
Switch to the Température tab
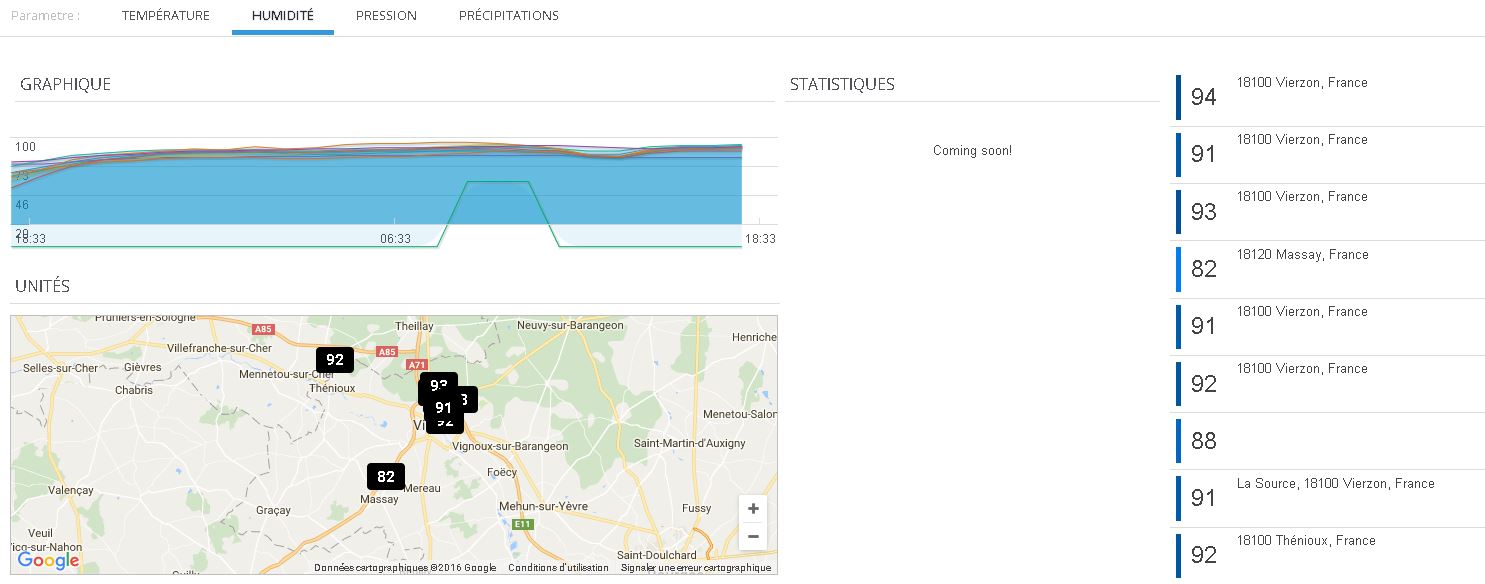pyautogui.click(x=166, y=16)
